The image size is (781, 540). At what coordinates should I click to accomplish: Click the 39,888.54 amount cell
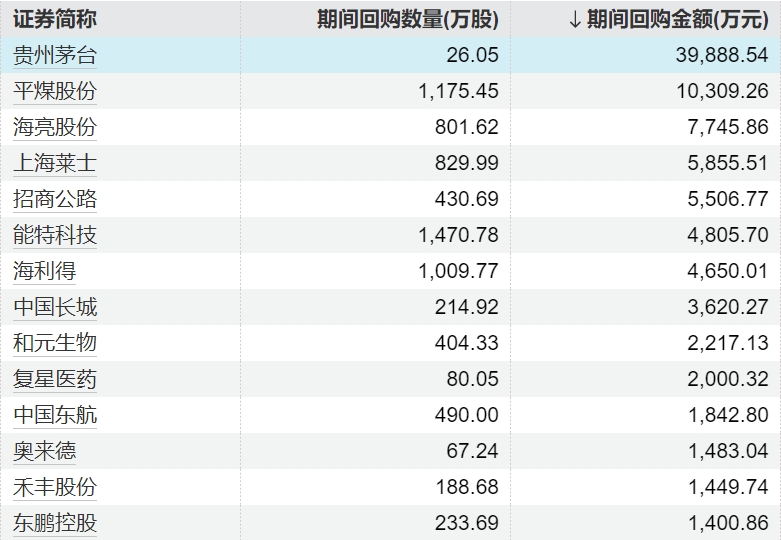point(646,55)
